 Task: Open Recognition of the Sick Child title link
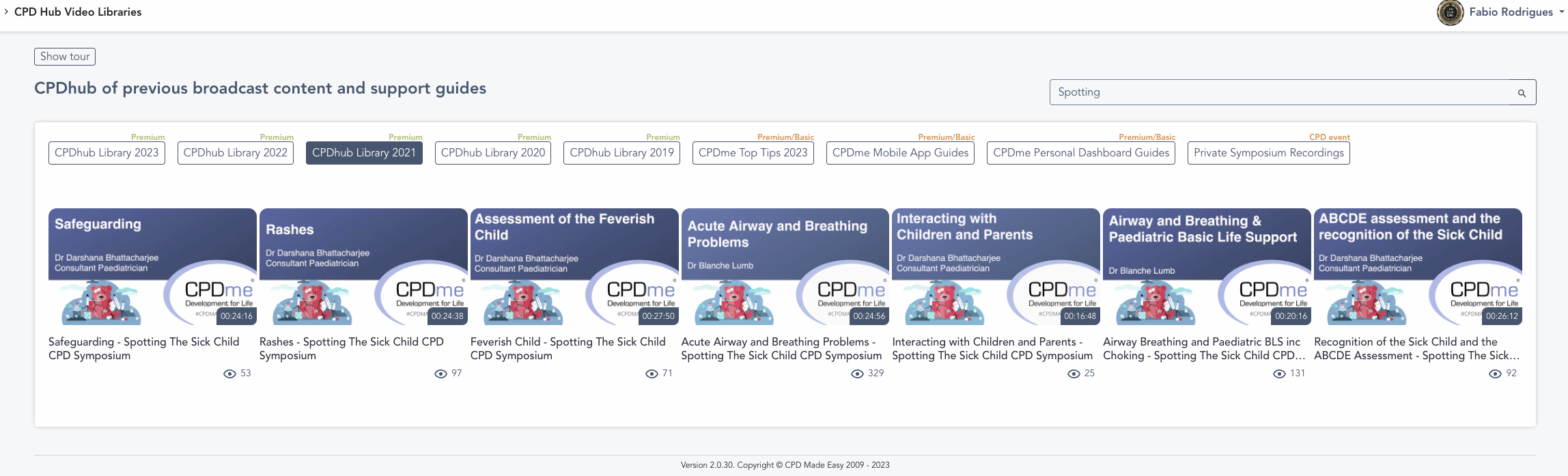click(1417, 348)
